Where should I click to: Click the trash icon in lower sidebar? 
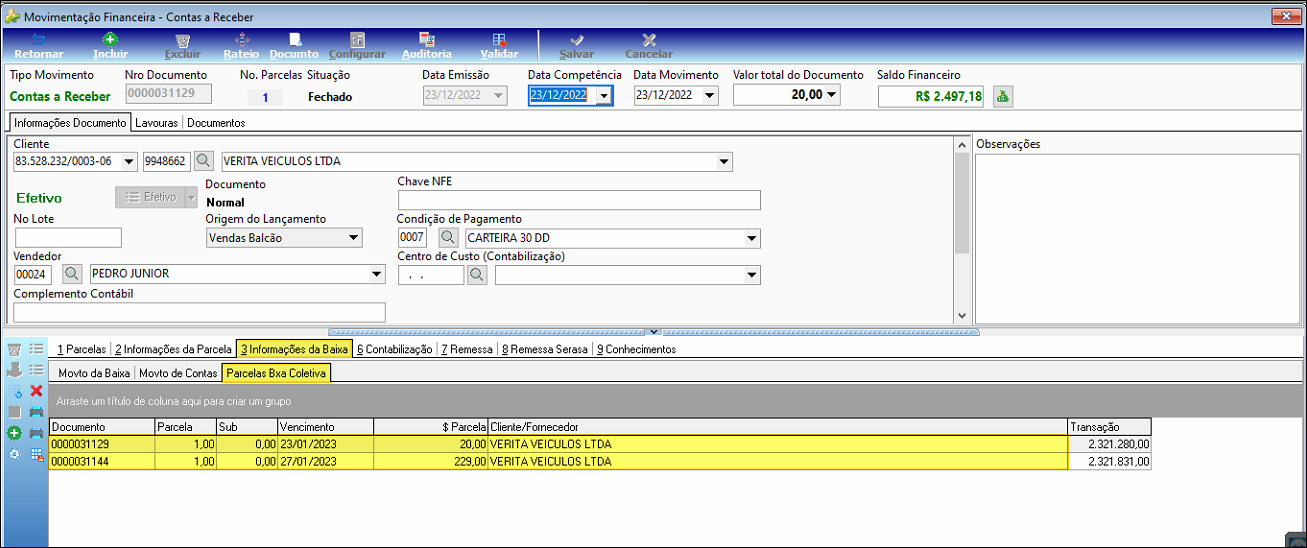tap(14, 349)
